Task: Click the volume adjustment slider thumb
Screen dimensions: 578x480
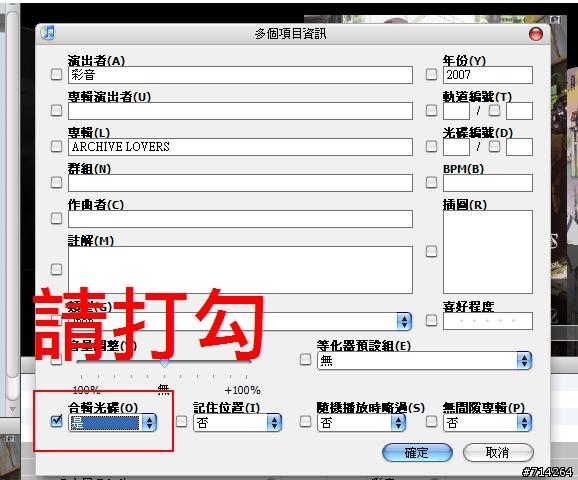Action: (x=164, y=363)
